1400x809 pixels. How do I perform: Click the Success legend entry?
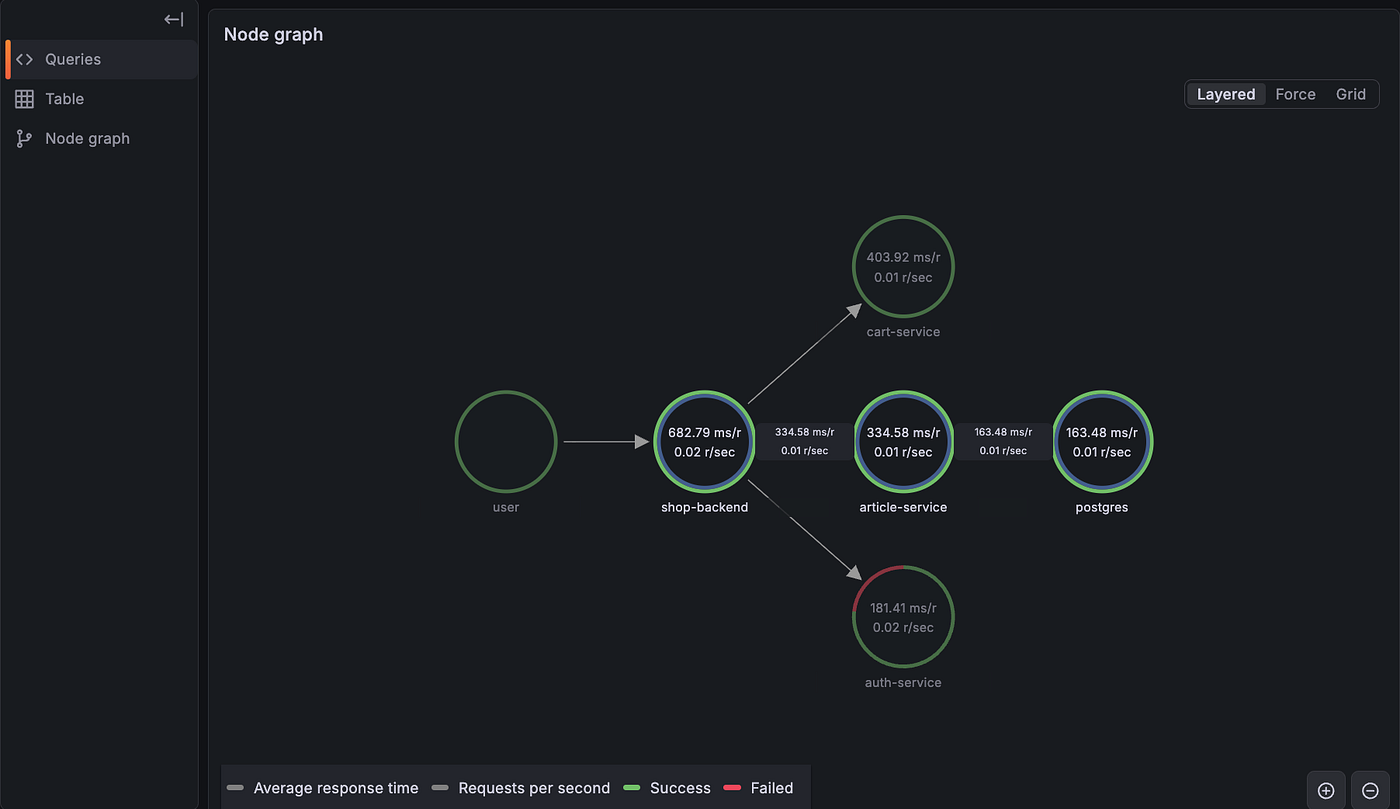[667, 788]
